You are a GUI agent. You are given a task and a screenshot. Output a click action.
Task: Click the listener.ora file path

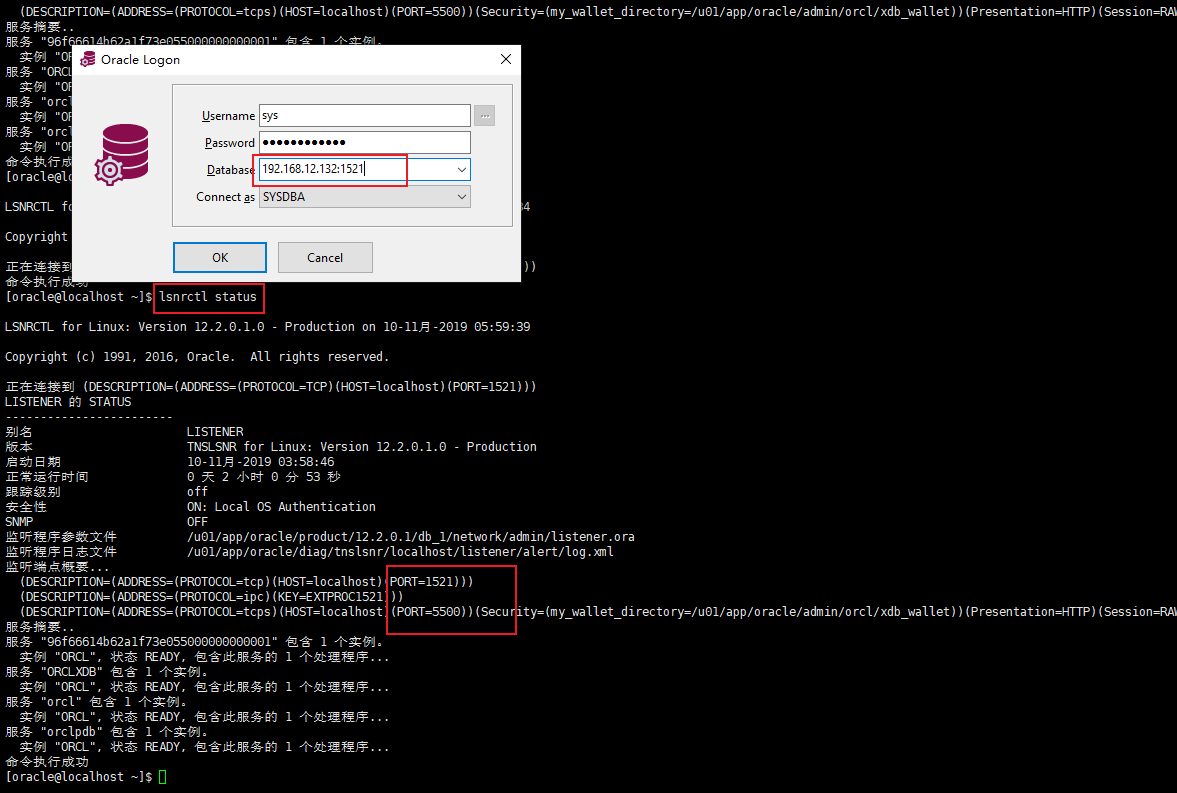[411, 537]
